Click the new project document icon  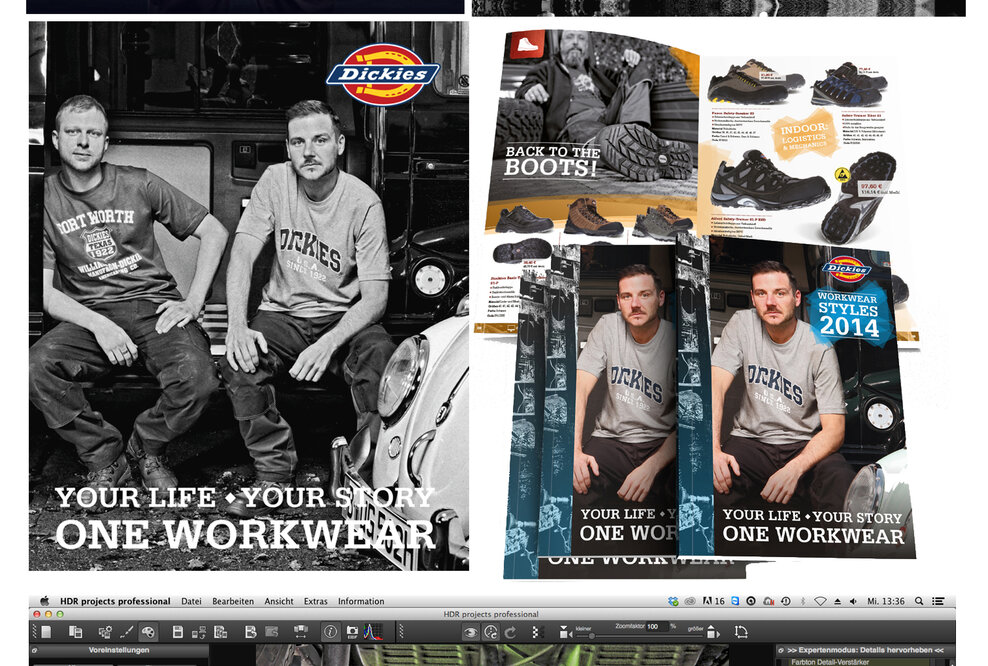point(45,632)
